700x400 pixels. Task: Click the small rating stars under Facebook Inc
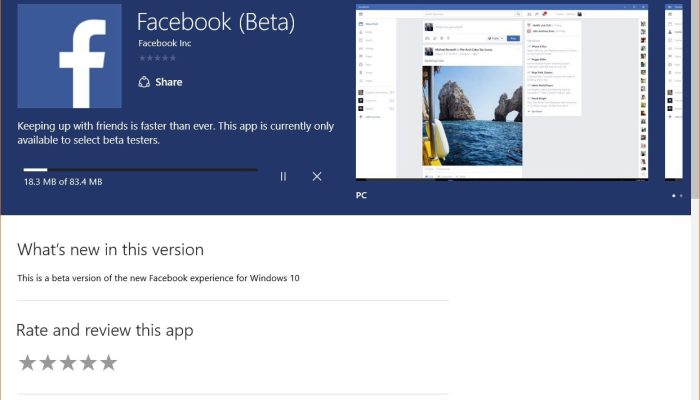click(x=156, y=58)
